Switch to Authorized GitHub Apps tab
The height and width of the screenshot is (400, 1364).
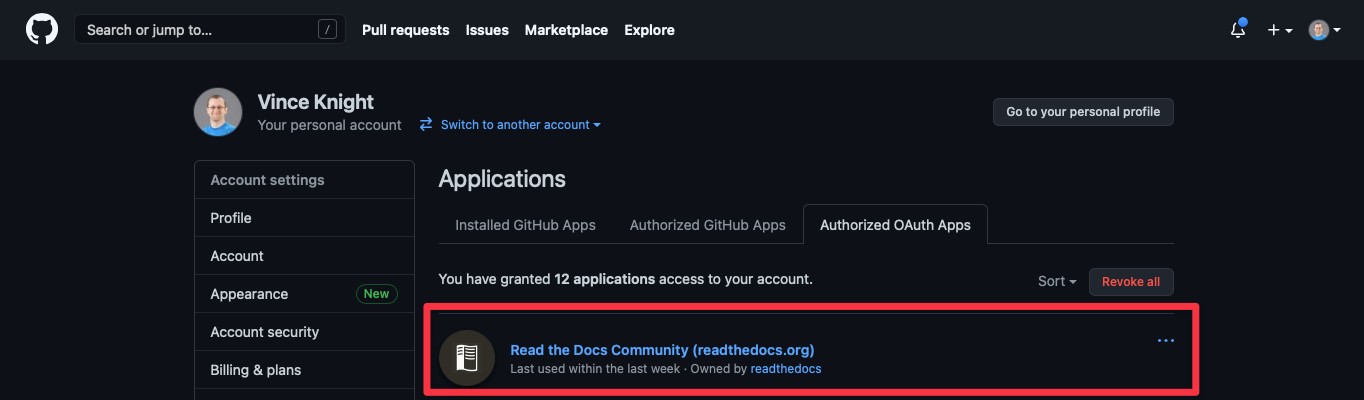click(x=708, y=225)
